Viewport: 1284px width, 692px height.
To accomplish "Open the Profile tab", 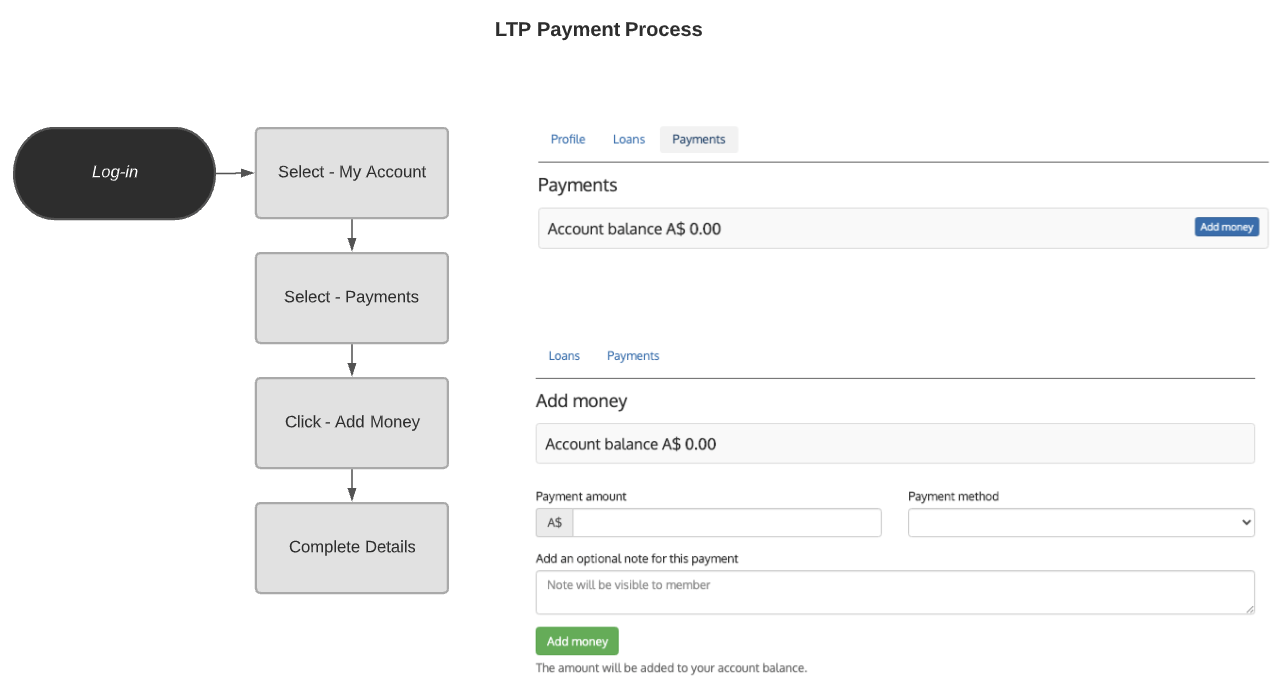I will point(568,140).
